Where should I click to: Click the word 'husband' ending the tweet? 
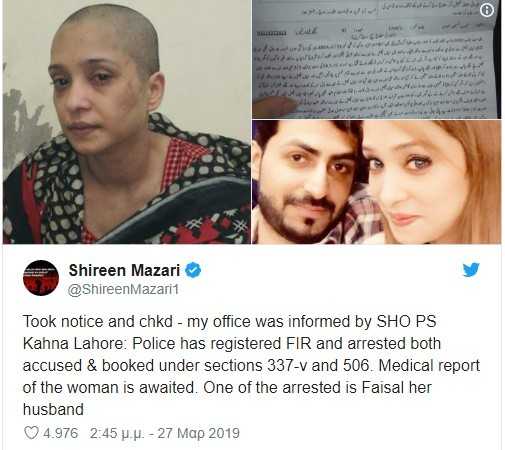(53, 410)
